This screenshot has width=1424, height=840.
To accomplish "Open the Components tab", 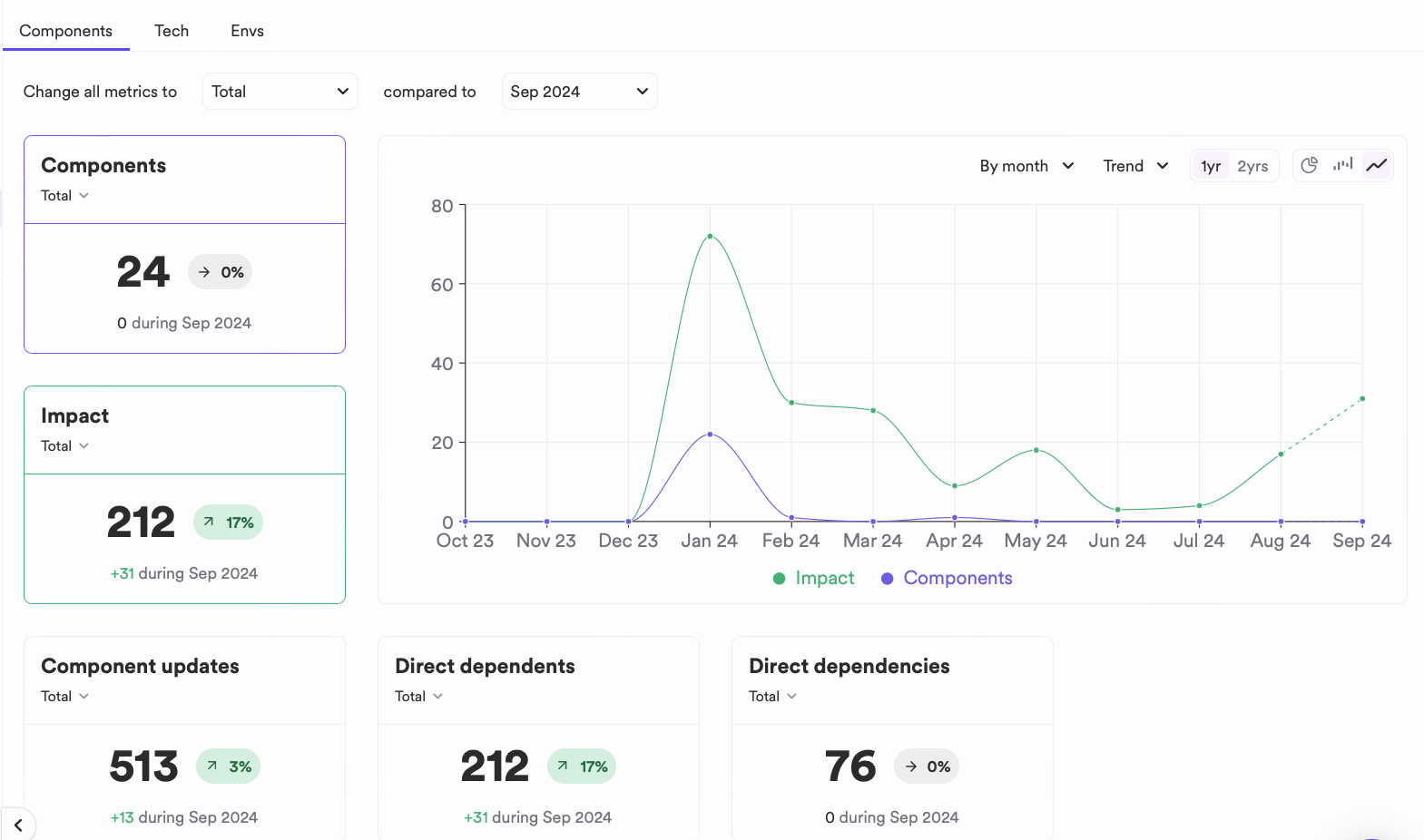I will pos(66,31).
